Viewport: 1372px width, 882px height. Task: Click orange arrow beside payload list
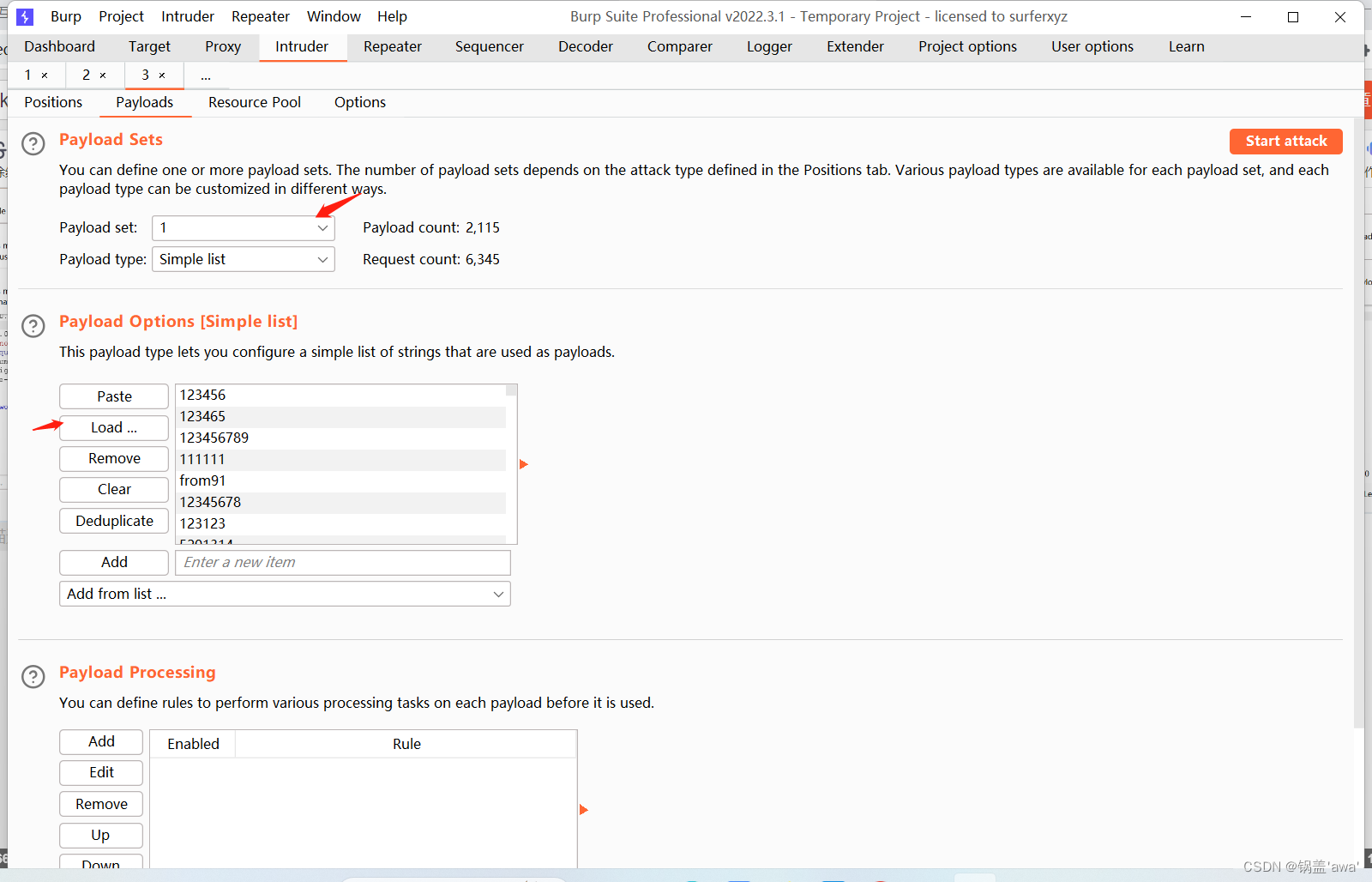pyautogui.click(x=523, y=464)
